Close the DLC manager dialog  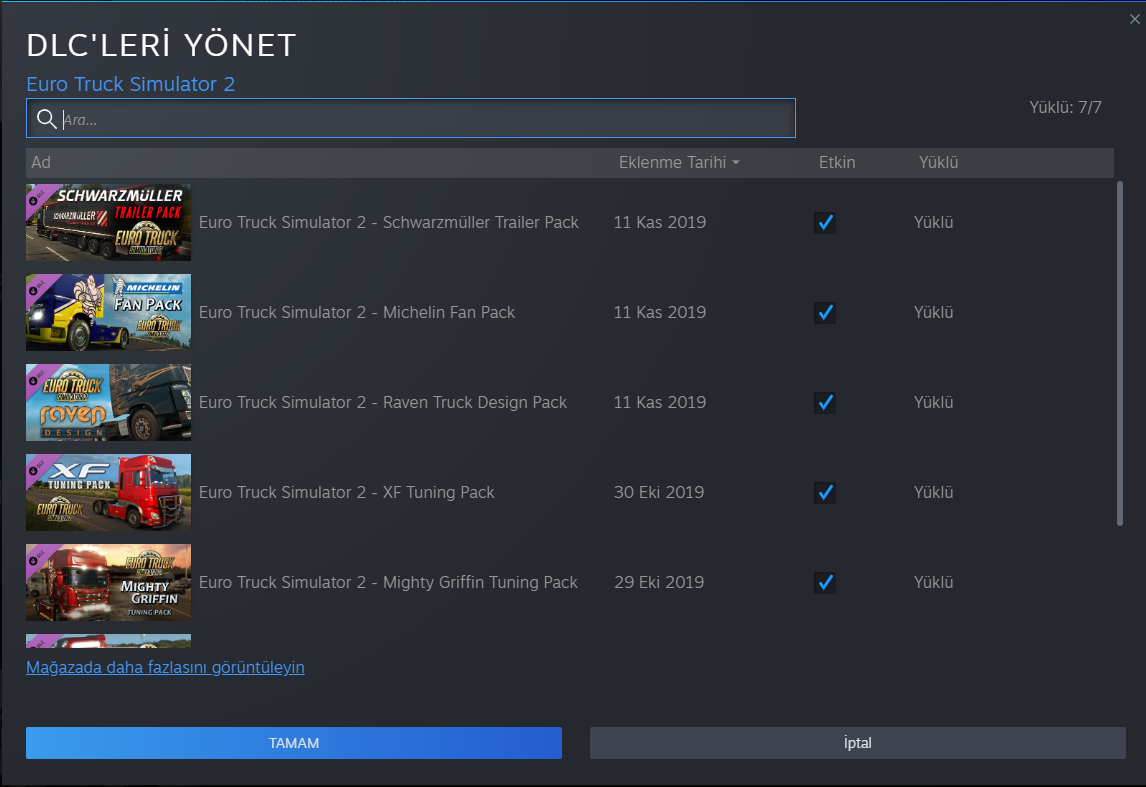[1134, 19]
